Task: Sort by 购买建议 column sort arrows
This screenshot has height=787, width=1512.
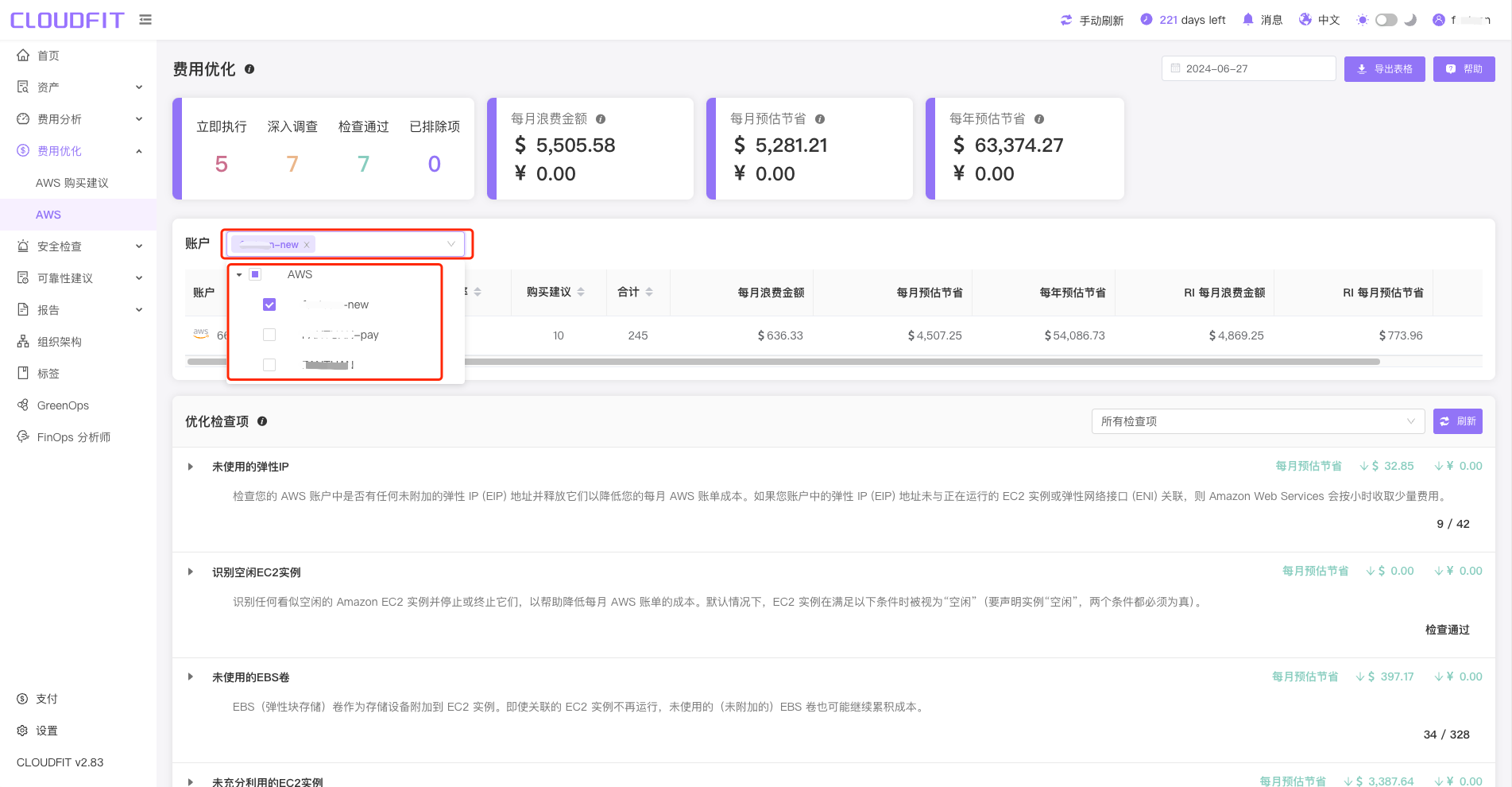Action: click(581, 293)
